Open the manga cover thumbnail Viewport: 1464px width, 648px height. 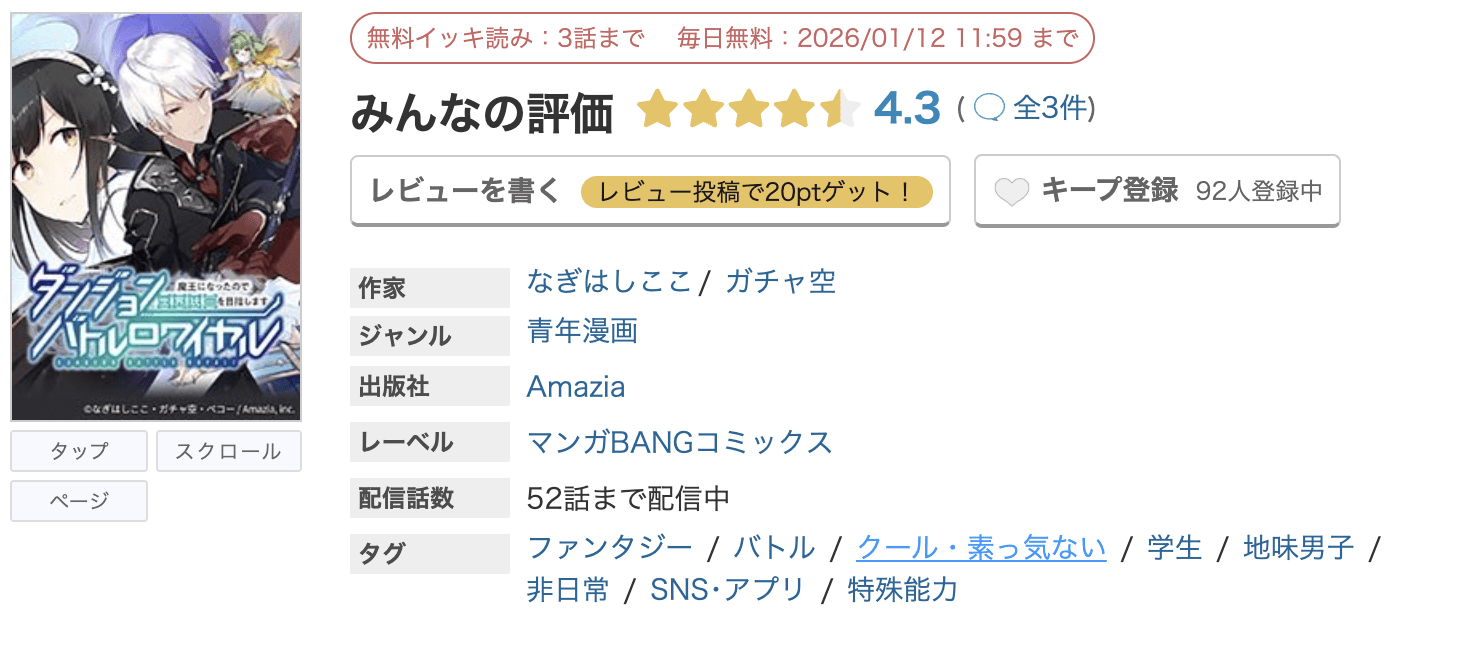[156, 216]
